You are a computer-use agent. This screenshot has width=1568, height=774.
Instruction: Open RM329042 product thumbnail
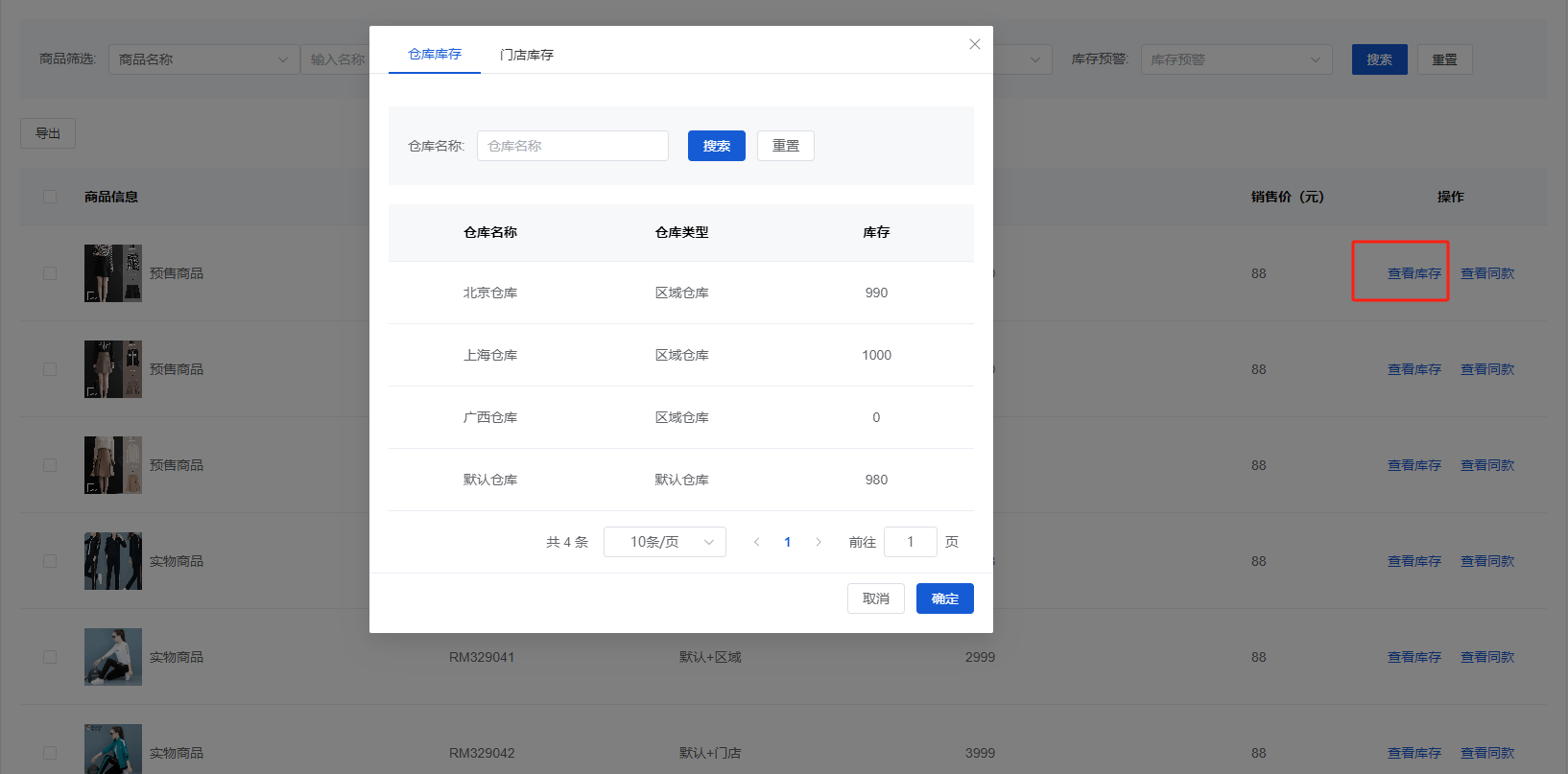113,749
